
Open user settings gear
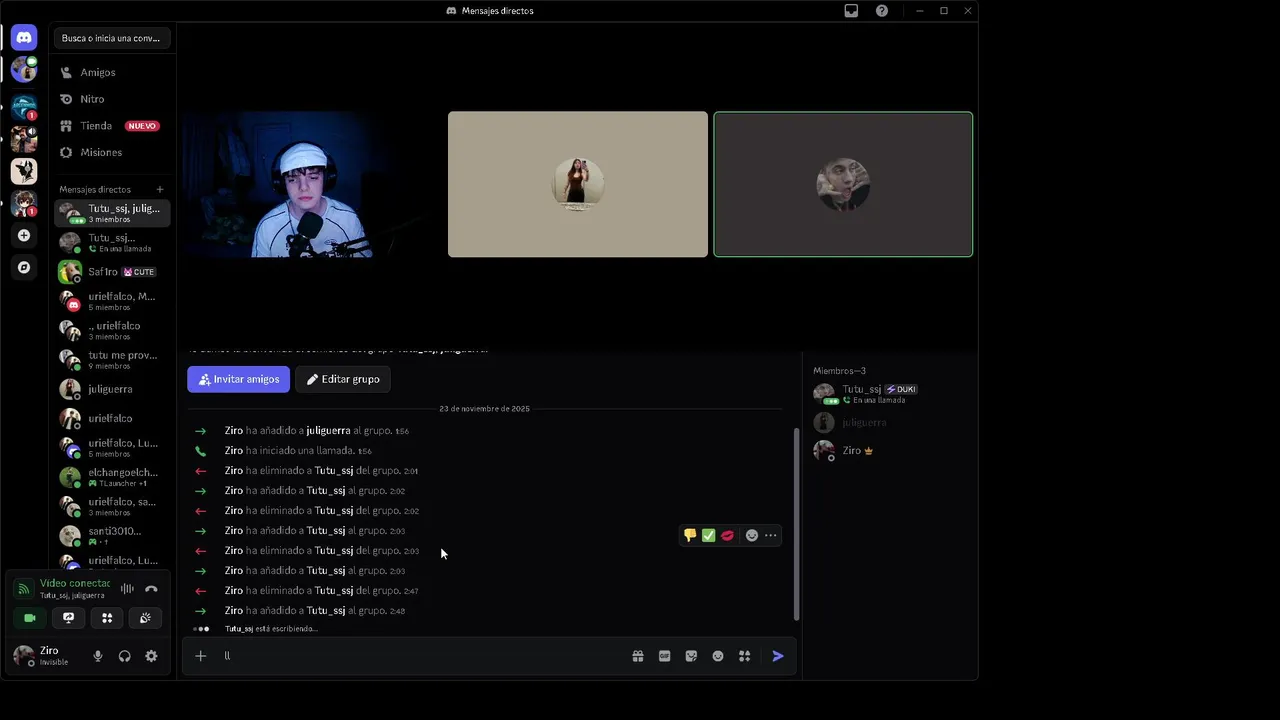point(151,656)
